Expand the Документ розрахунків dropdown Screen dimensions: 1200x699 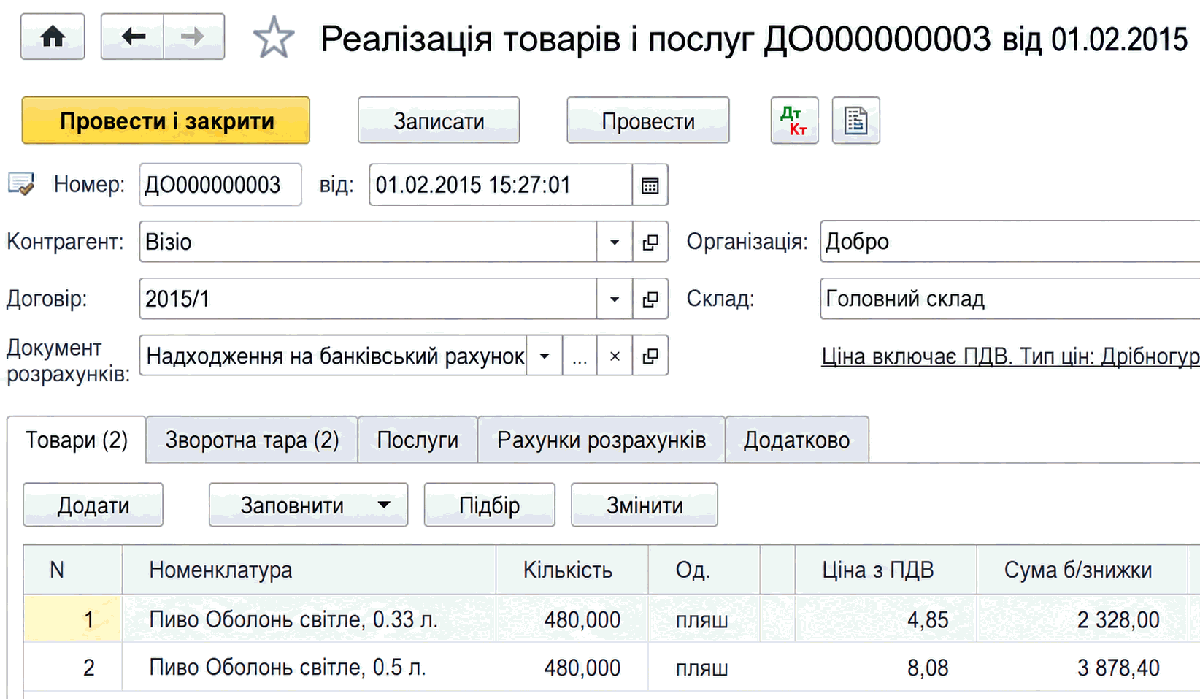[x=544, y=356]
